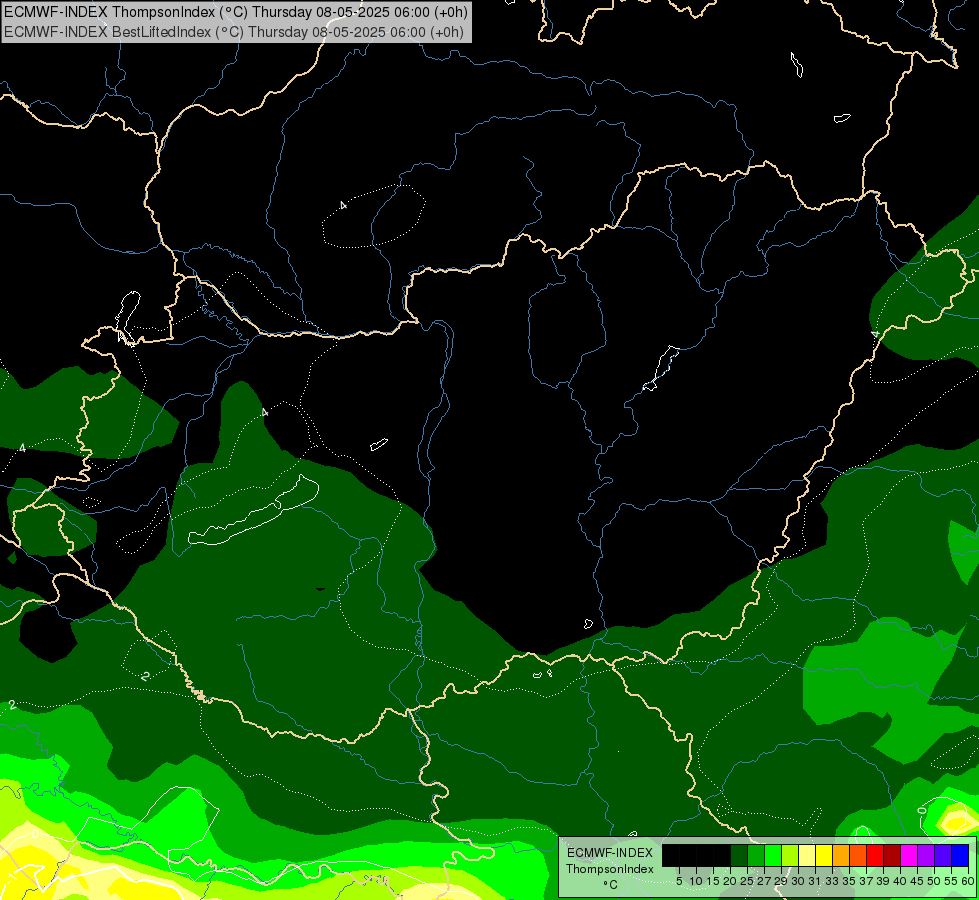Image resolution: width=979 pixels, height=900 pixels.
Task: Click the legend tick label '10'
Action: coord(696,881)
